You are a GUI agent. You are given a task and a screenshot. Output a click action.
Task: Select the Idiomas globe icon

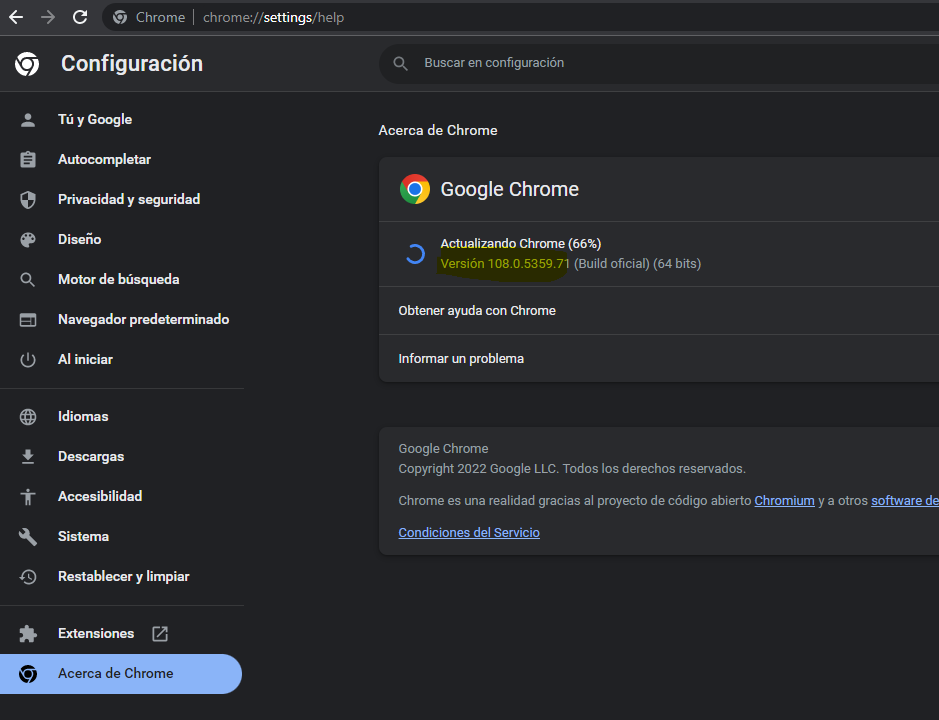point(28,416)
